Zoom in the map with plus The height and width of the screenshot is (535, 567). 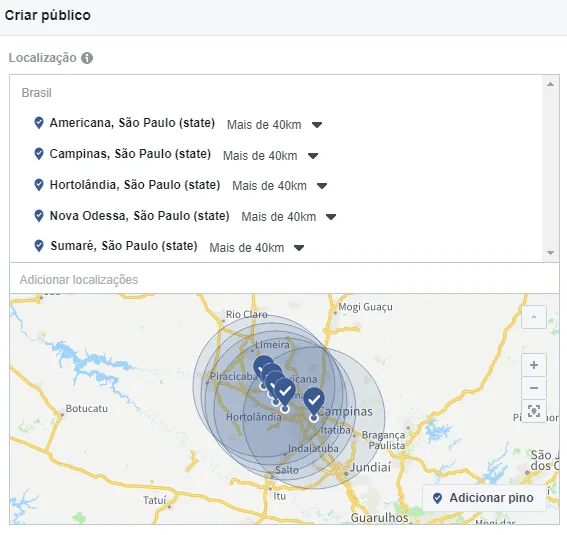click(534, 365)
